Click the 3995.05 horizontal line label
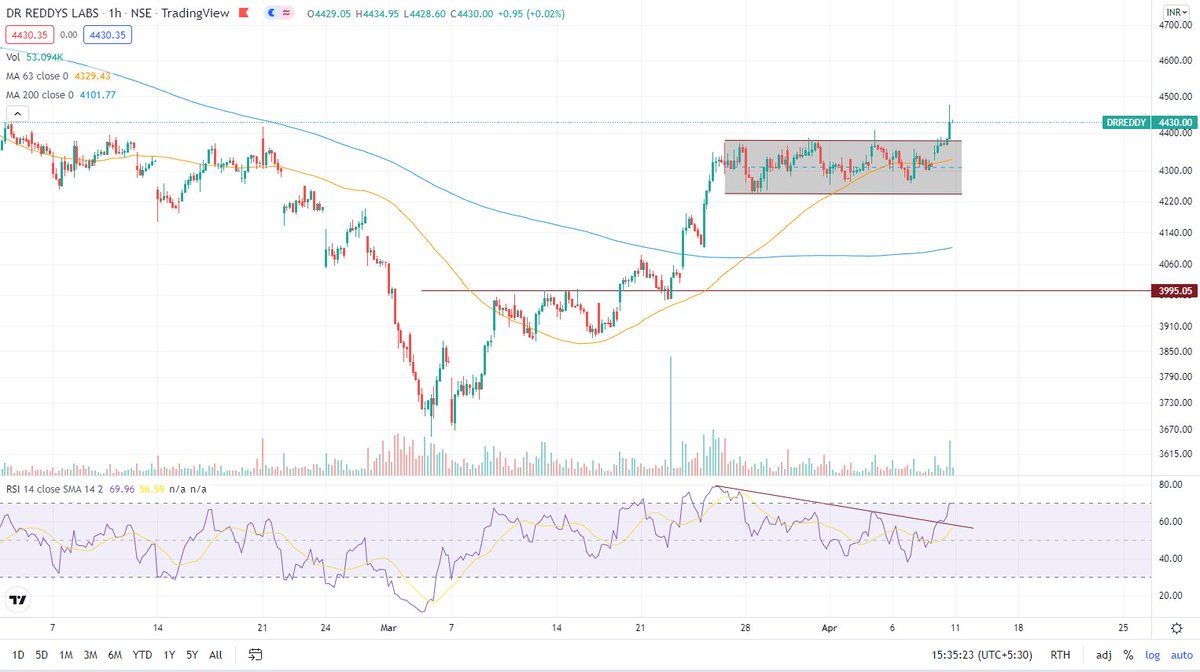The height and width of the screenshot is (672, 1200). (x=1174, y=291)
